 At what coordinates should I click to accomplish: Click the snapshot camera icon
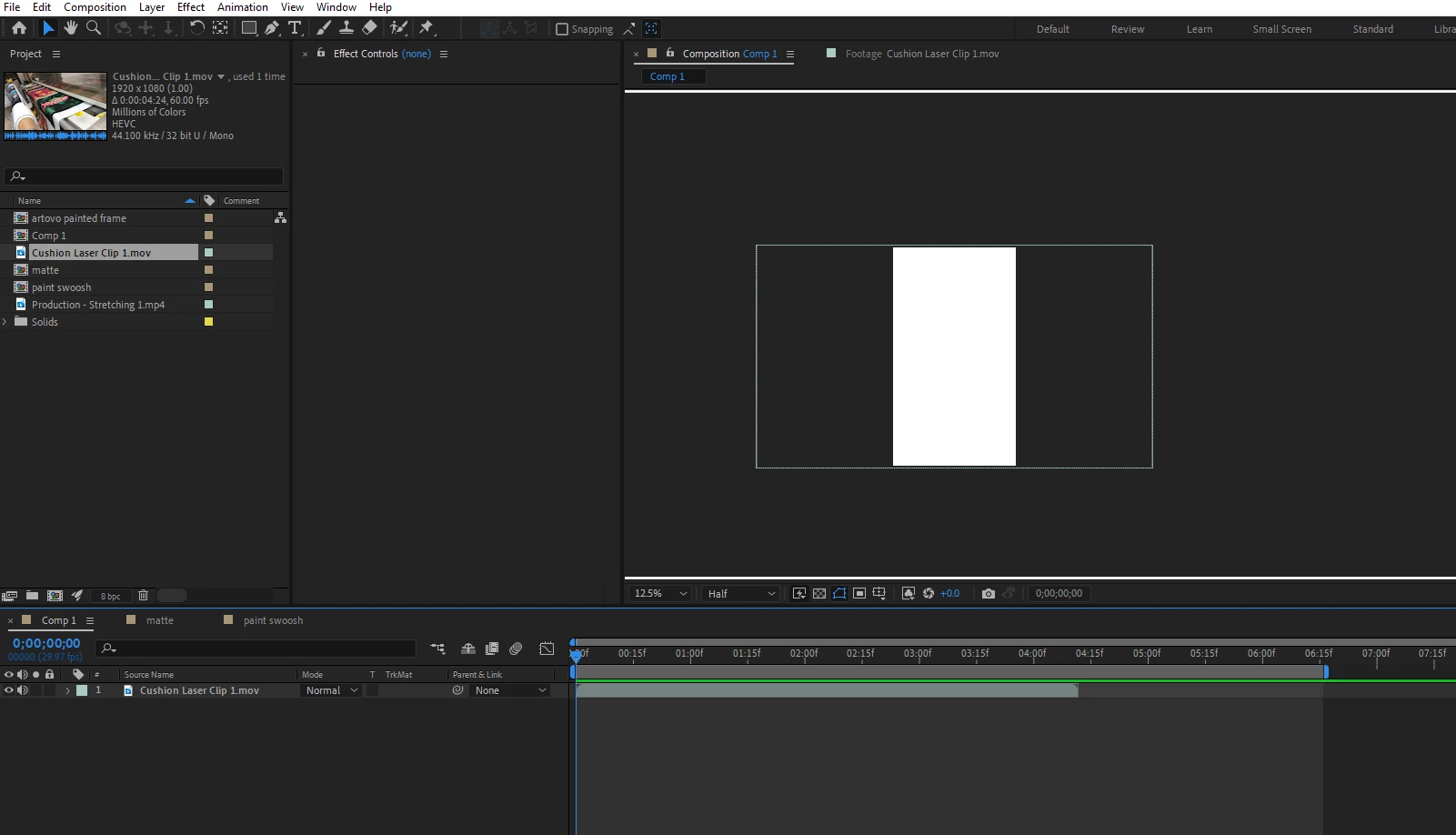tap(989, 593)
